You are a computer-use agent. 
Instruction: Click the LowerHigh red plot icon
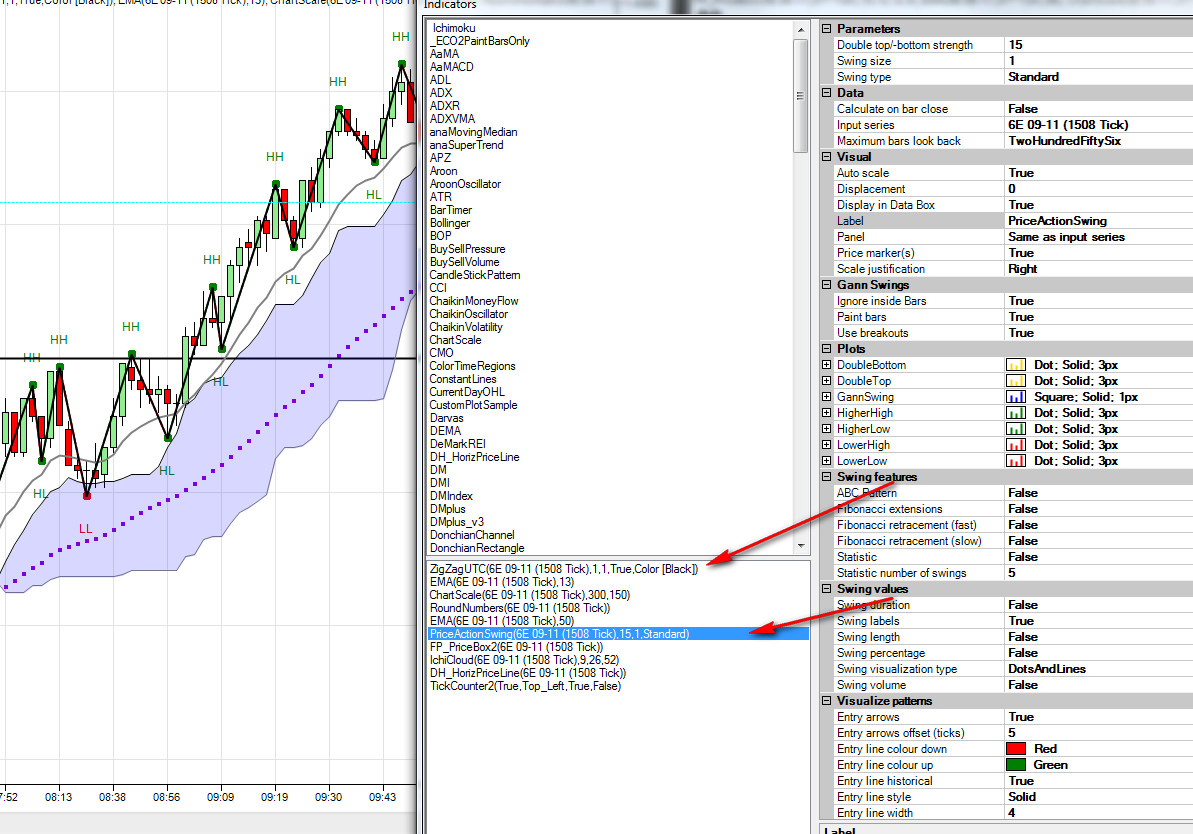[x=1016, y=444]
